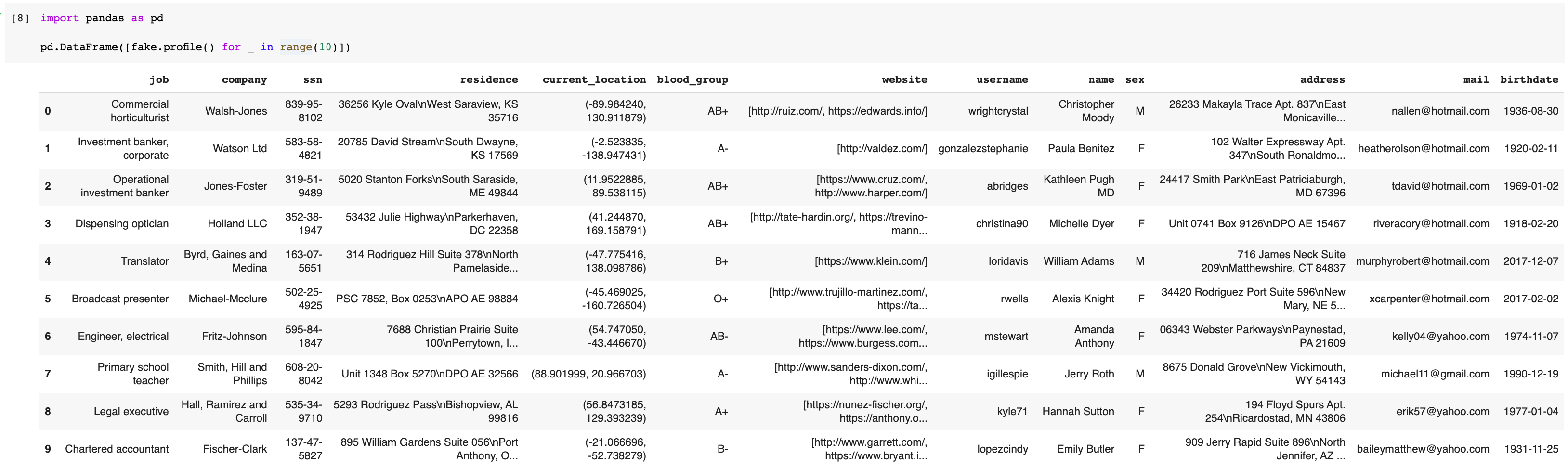The image size is (1568, 468).
Task: Click the username 'wrightcrystal'
Action: coord(998,111)
